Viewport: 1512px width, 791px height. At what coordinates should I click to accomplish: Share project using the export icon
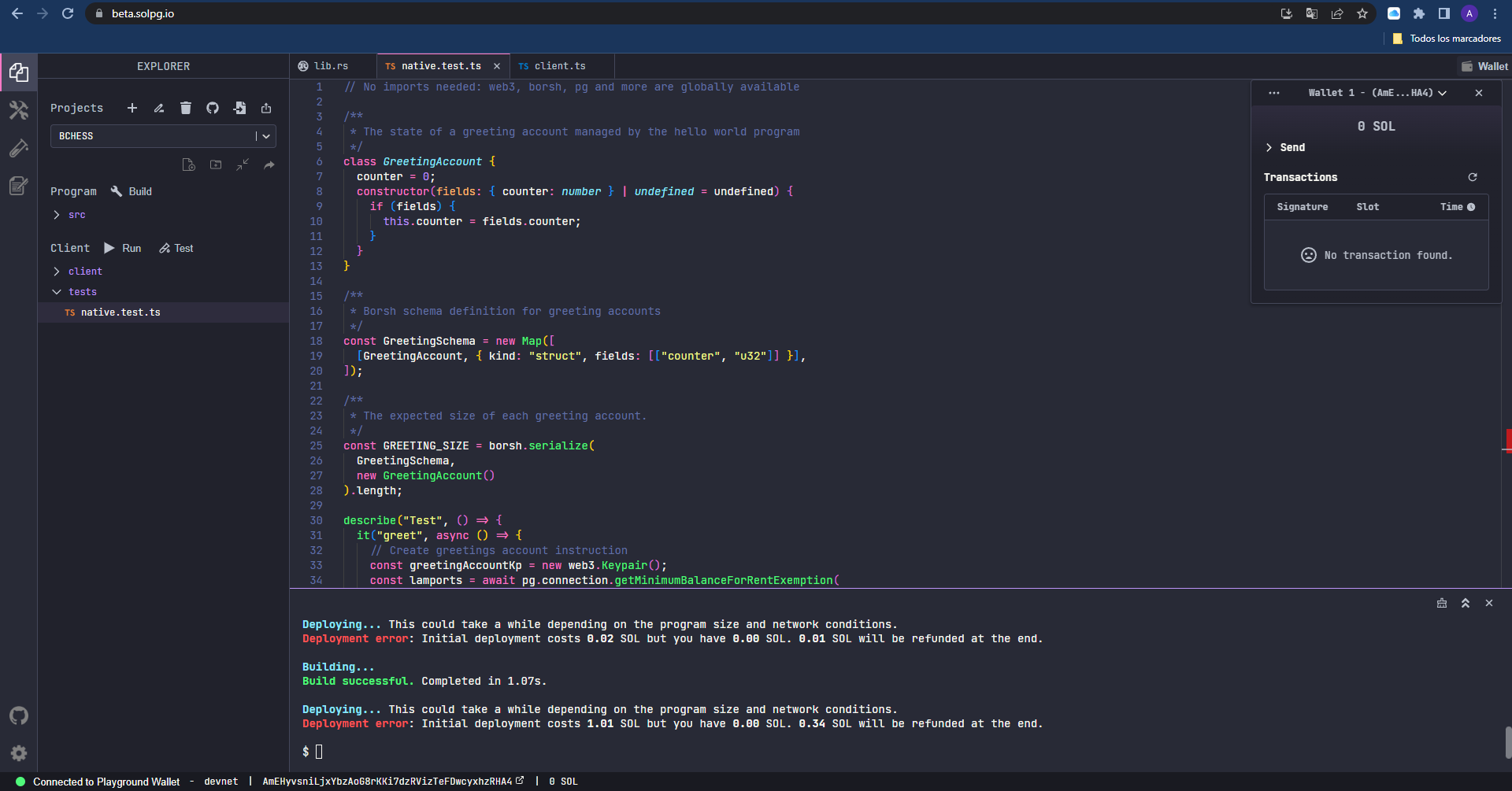pos(266,108)
